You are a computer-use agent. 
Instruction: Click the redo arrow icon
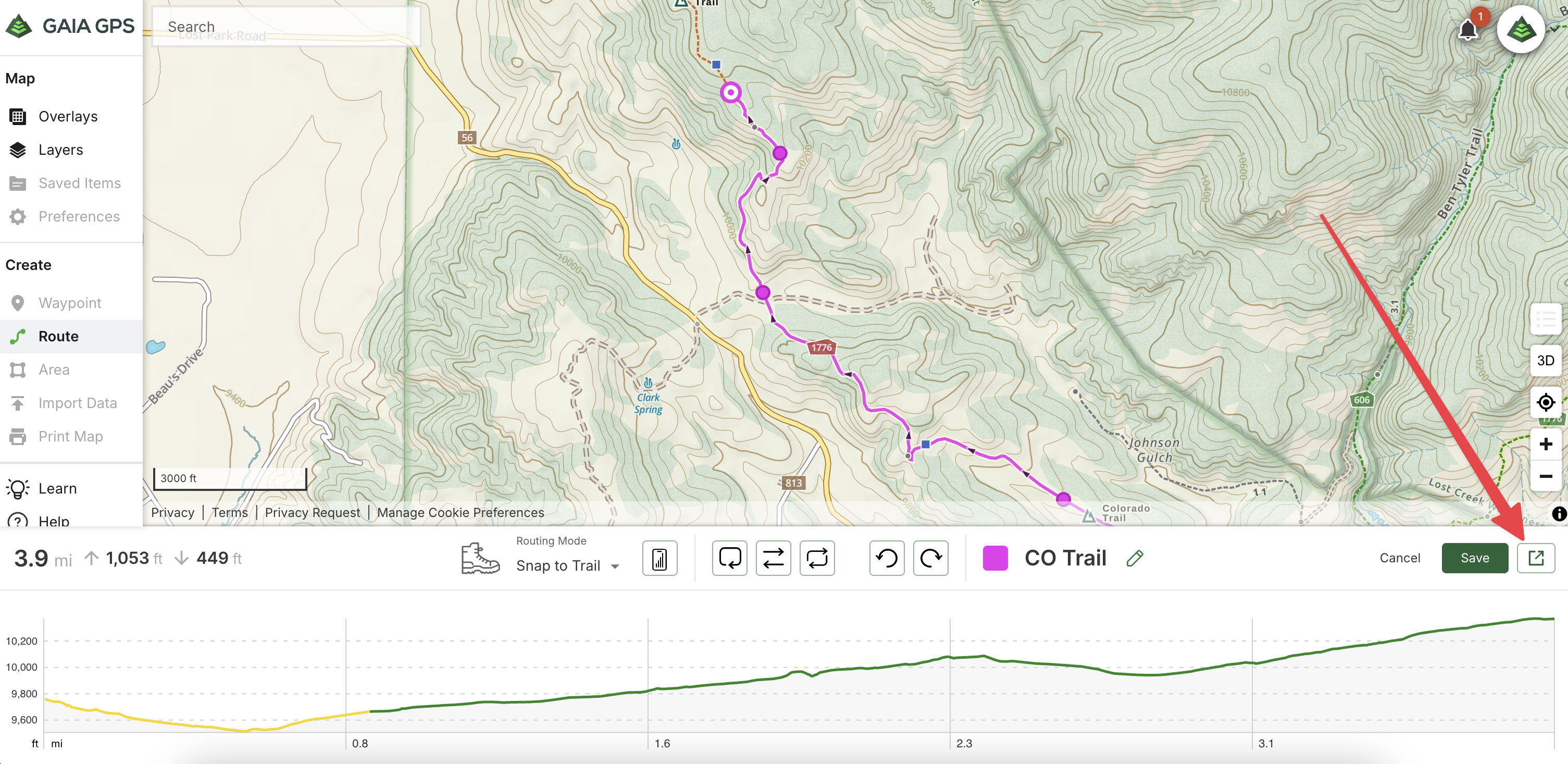coord(931,558)
